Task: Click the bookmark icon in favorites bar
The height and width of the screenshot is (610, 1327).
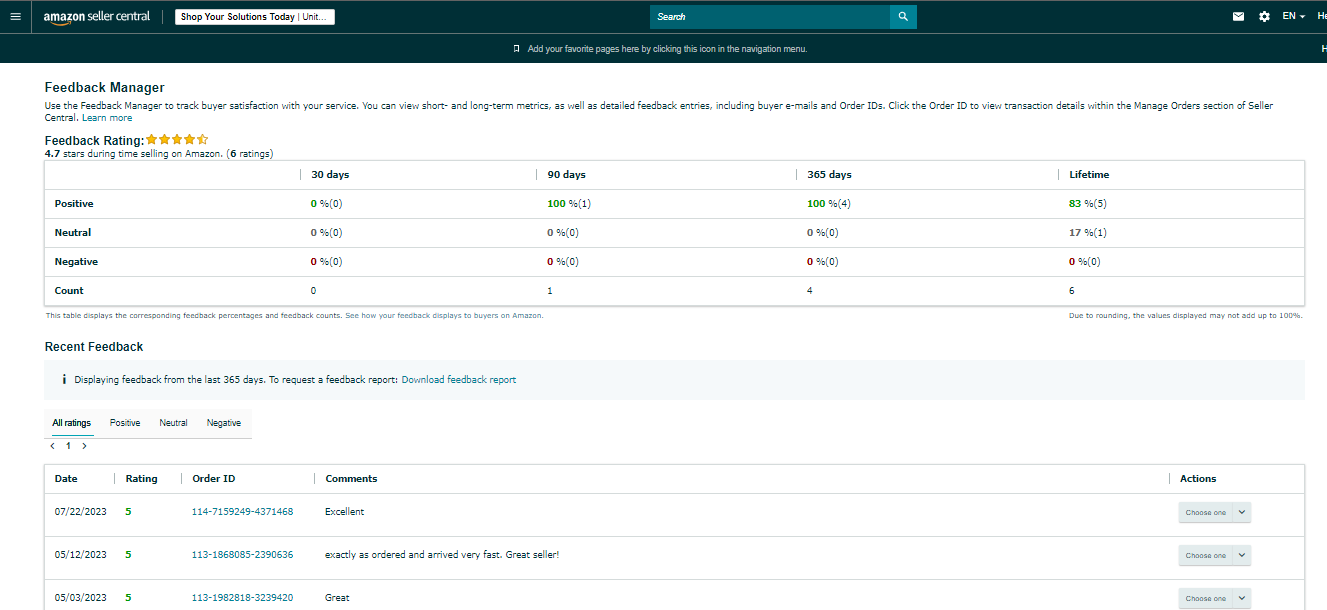Action: click(x=516, y=48)
